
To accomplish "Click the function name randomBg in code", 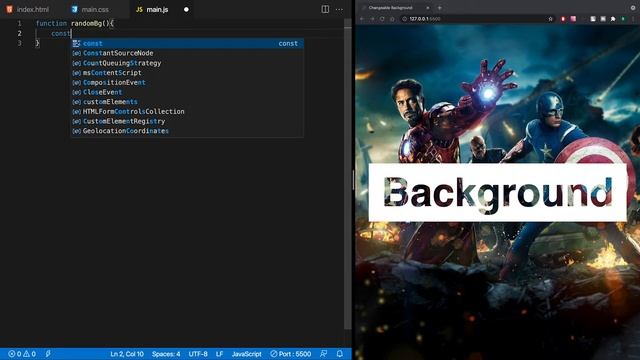I will pos(87,23).
